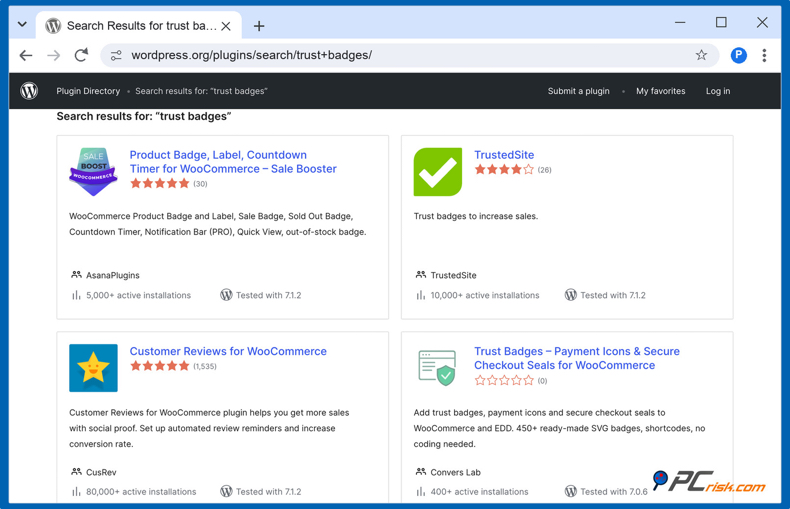The image size is (790, 509).
Task: Click the (26) review count
Action: pyautogui.click(x=544, y=170)
